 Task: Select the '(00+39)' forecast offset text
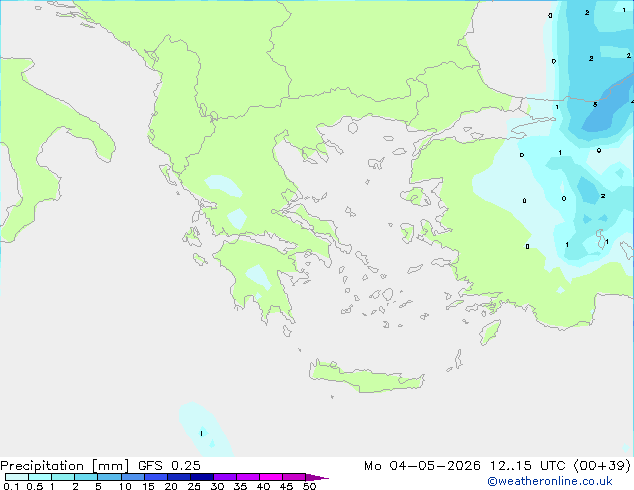tap(602, 466)
